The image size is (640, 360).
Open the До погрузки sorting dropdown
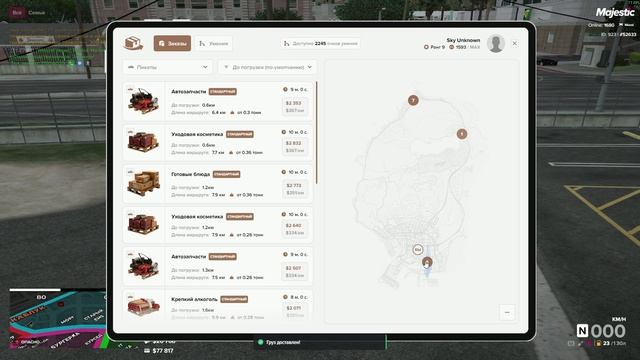[267, 67]
